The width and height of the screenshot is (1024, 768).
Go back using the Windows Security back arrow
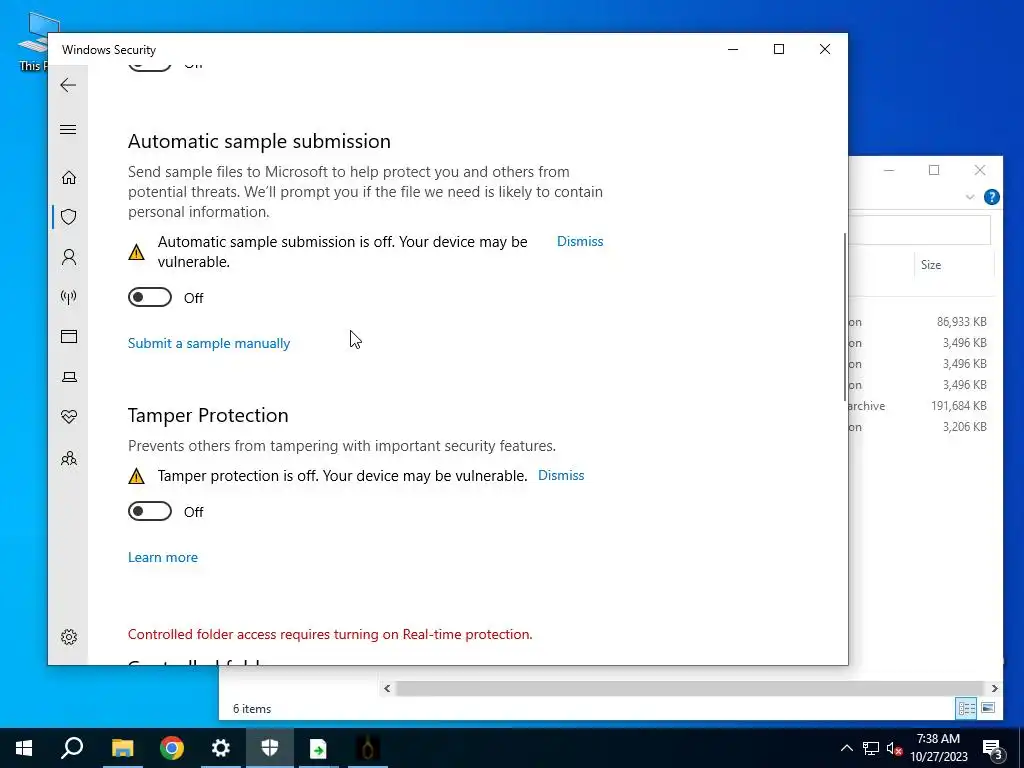[x=68, y=85]
